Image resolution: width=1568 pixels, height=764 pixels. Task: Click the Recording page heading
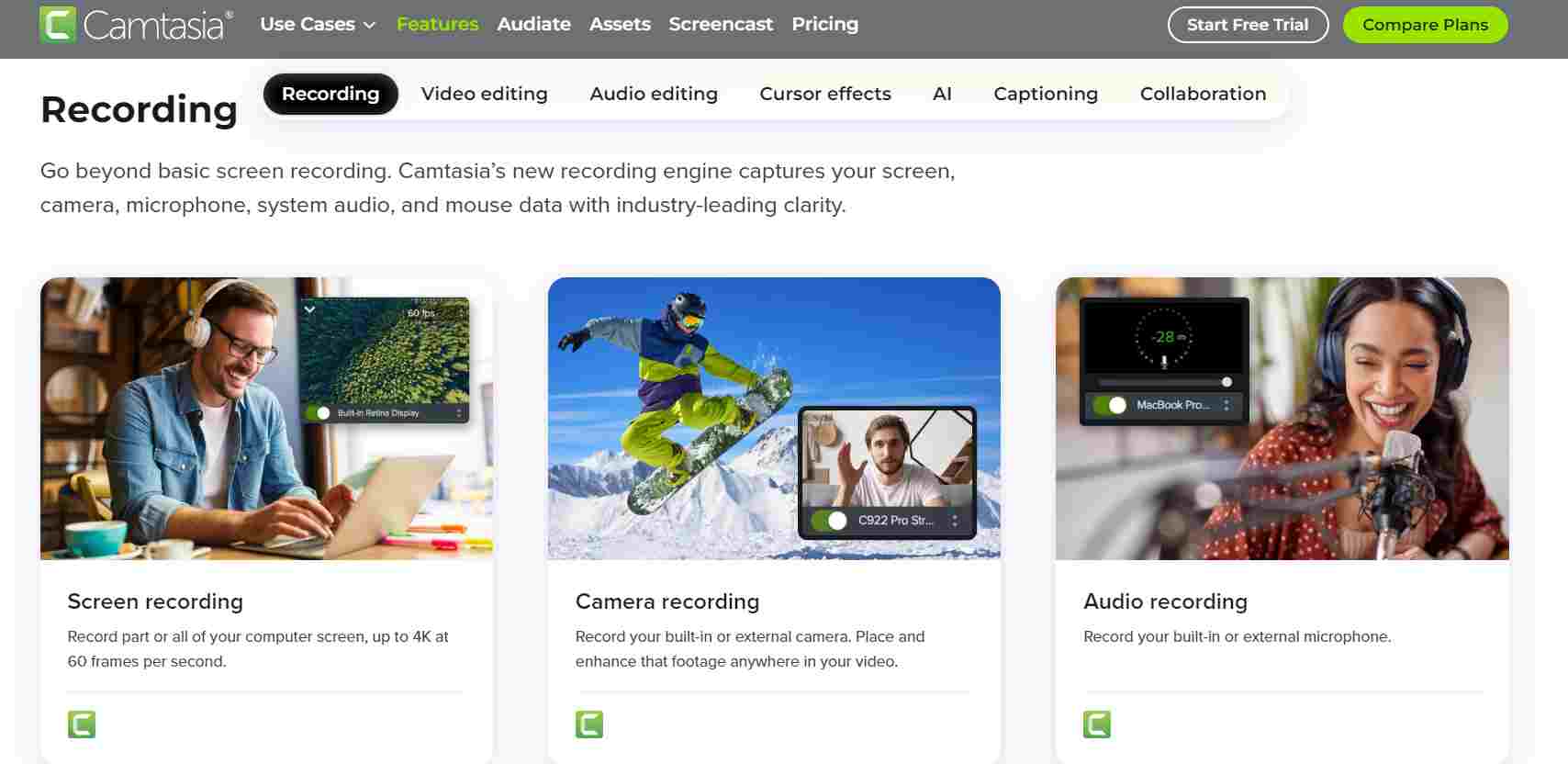(139, 109)
